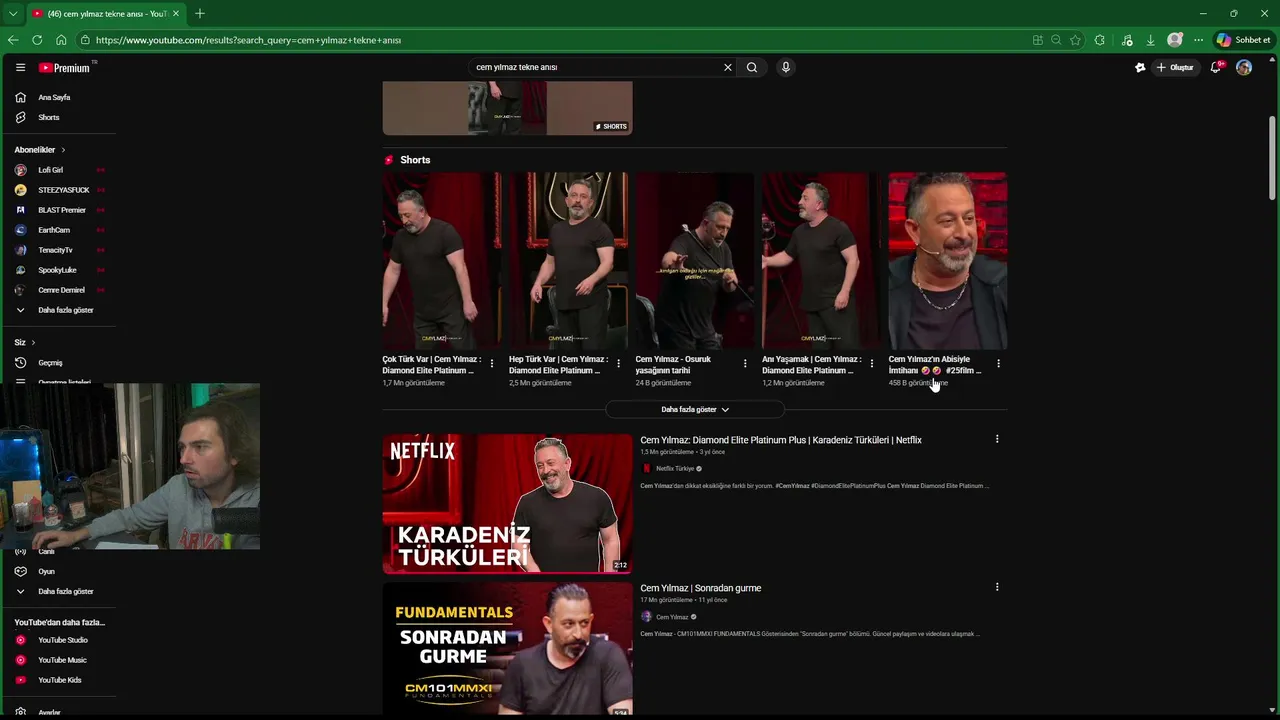Close the current YouTube browser tab
This screenshot has width=1280, height=720.
(x=176, y=13)
